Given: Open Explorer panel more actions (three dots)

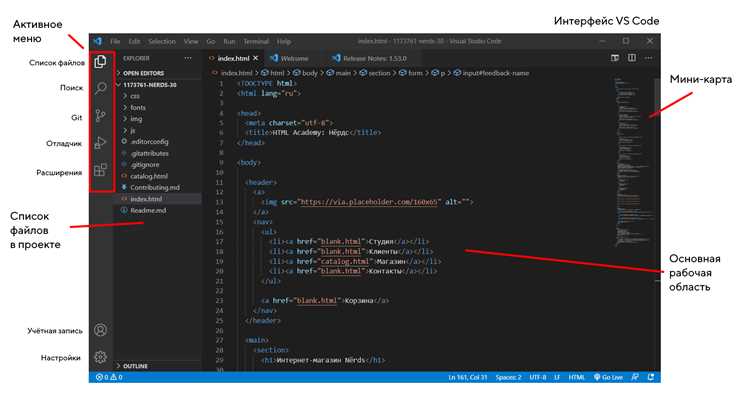Looking at the screenshot, I should tap(188, 58).
